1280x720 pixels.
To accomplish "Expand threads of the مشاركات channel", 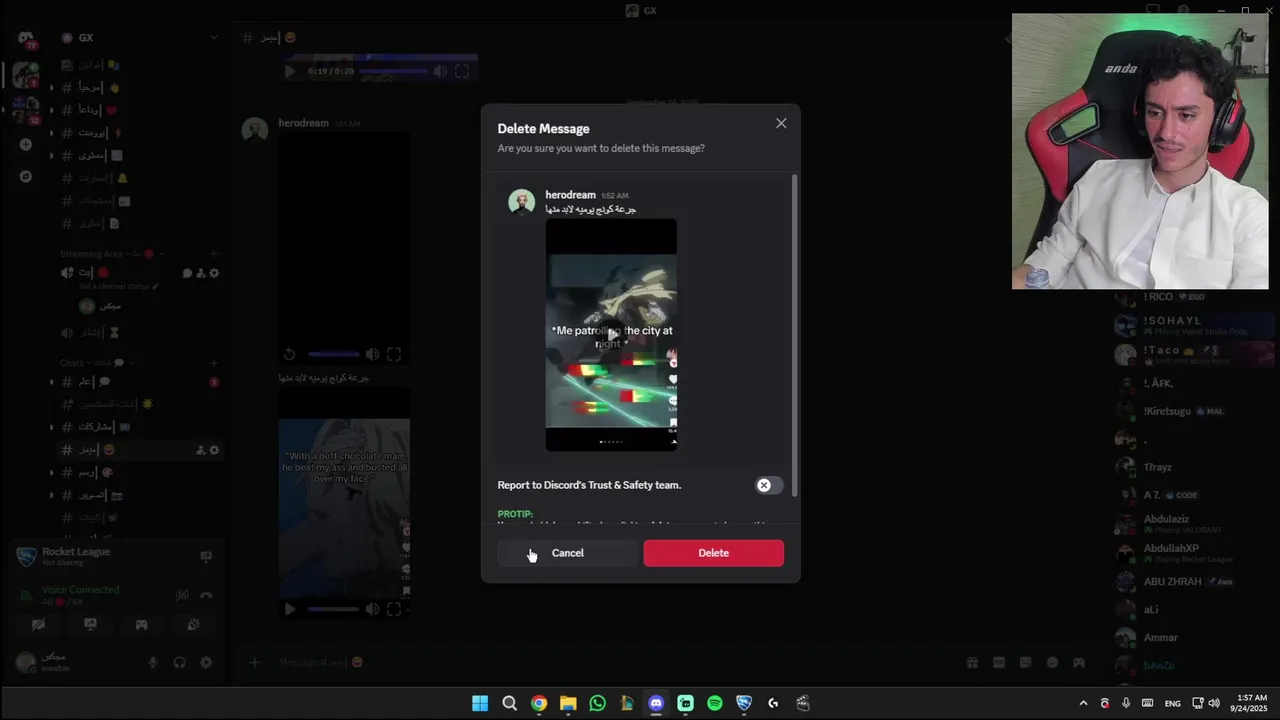I will click(52, 427).
